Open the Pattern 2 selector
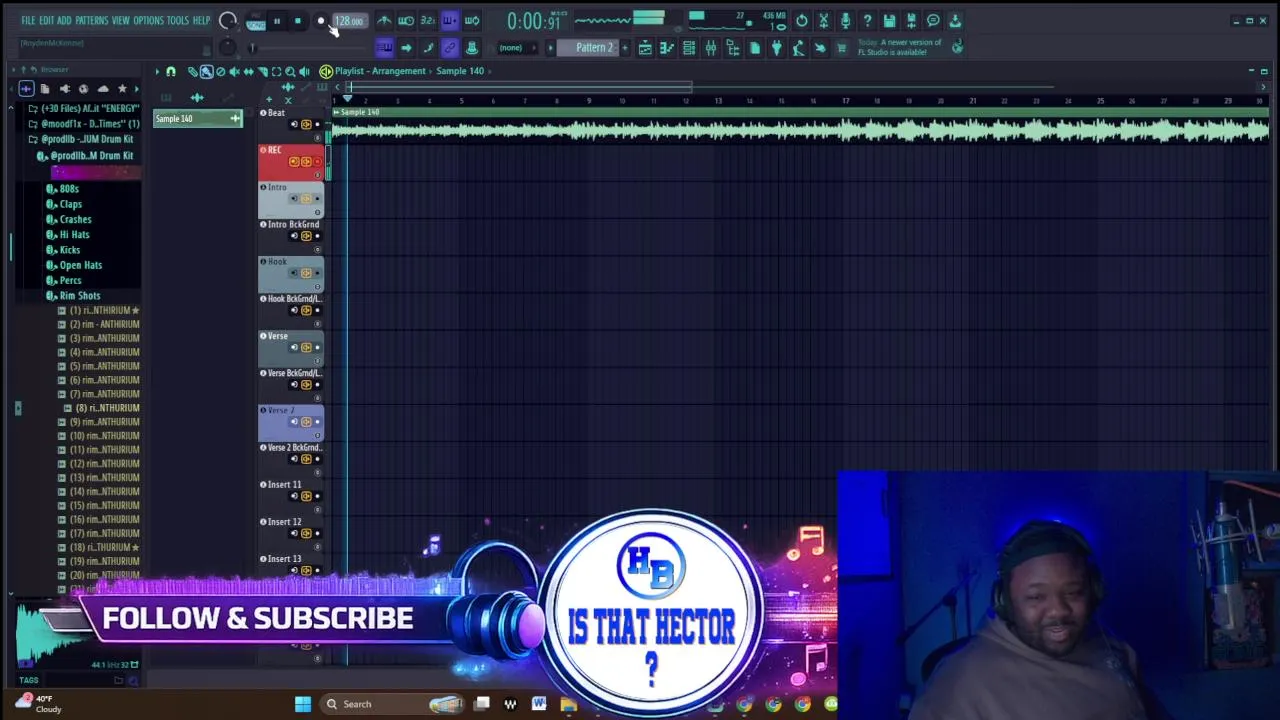The height and width of the screenshot is (720, 1280). coord(594,48)
